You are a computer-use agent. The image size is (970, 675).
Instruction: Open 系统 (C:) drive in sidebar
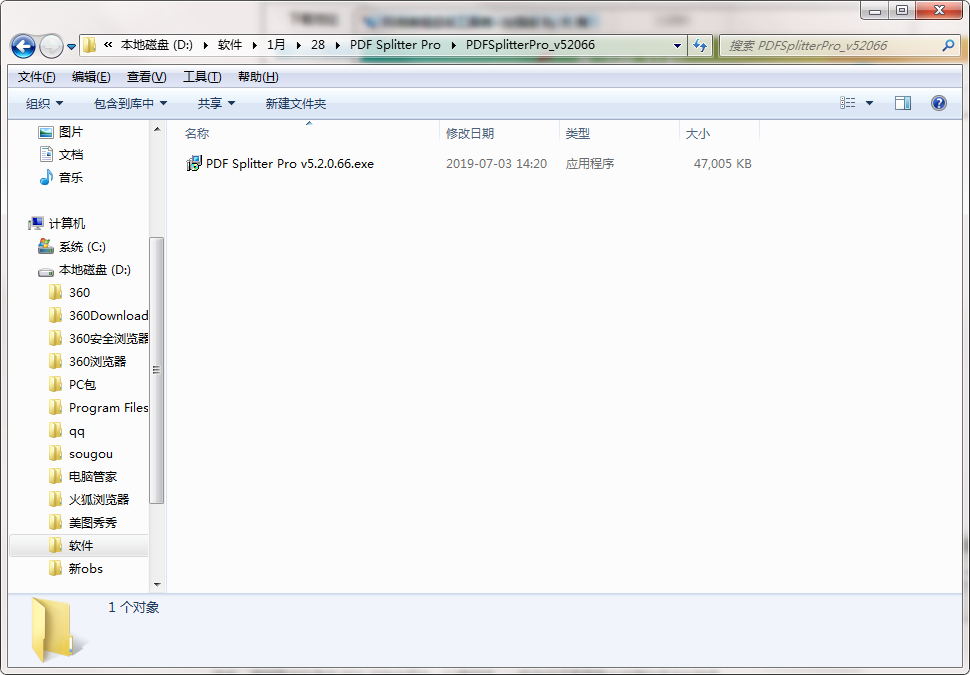[x=71, y=247]
